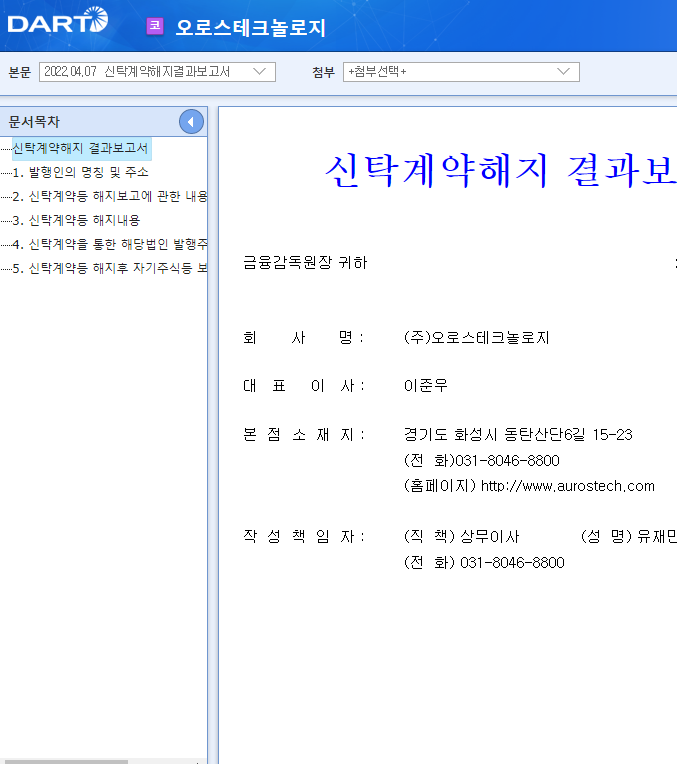Click company name (주)오로스테크놀로지 in document

point(477,338)
